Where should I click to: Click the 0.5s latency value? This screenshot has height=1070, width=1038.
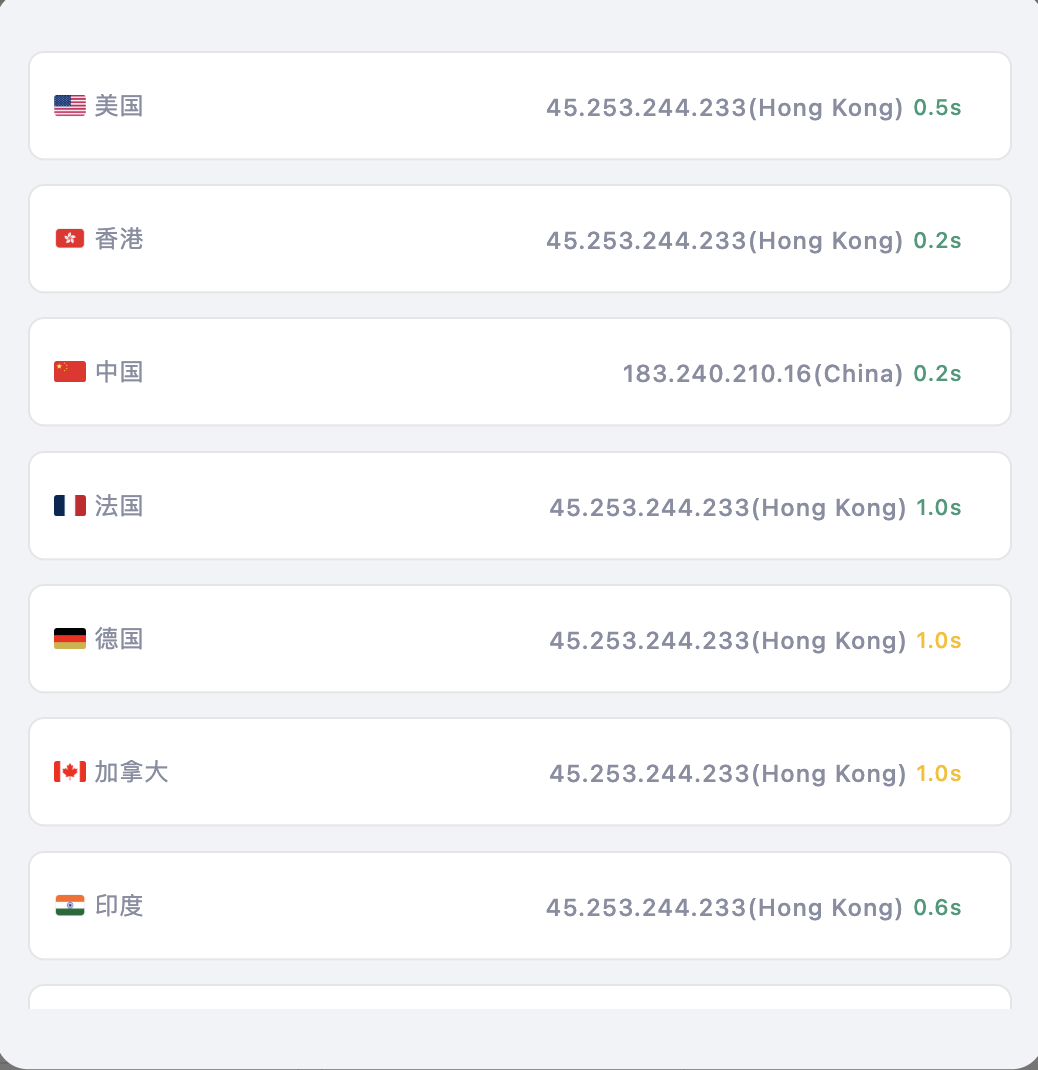coord(937,108)
